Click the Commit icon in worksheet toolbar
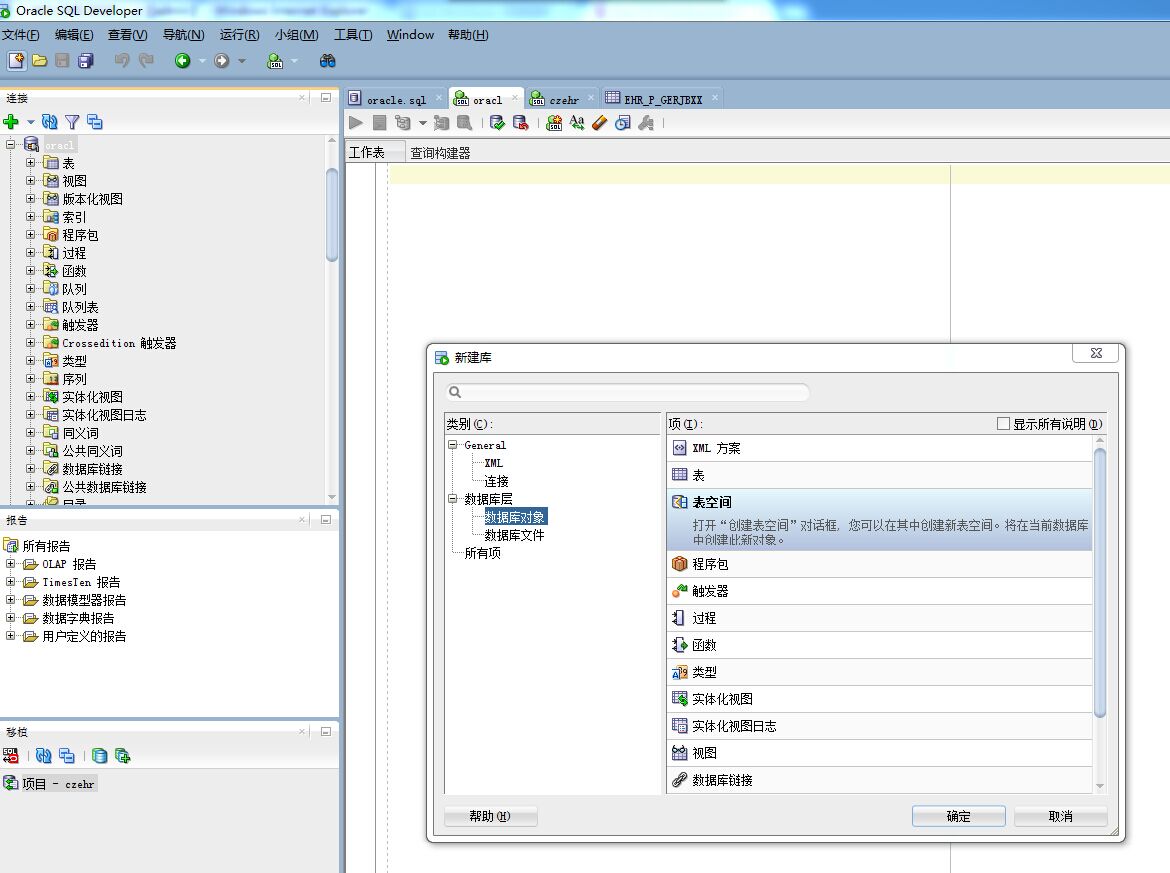1170x873 pixels. coord(497,123)
